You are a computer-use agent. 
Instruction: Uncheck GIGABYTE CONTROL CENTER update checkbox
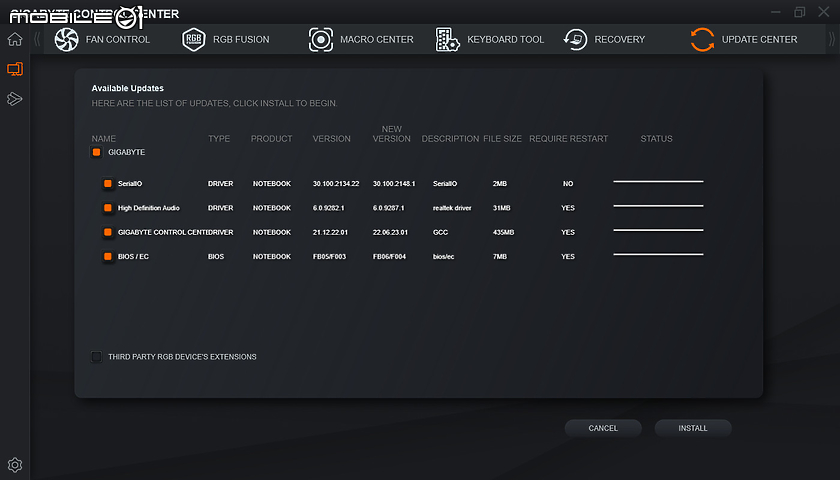click(108, 232)
